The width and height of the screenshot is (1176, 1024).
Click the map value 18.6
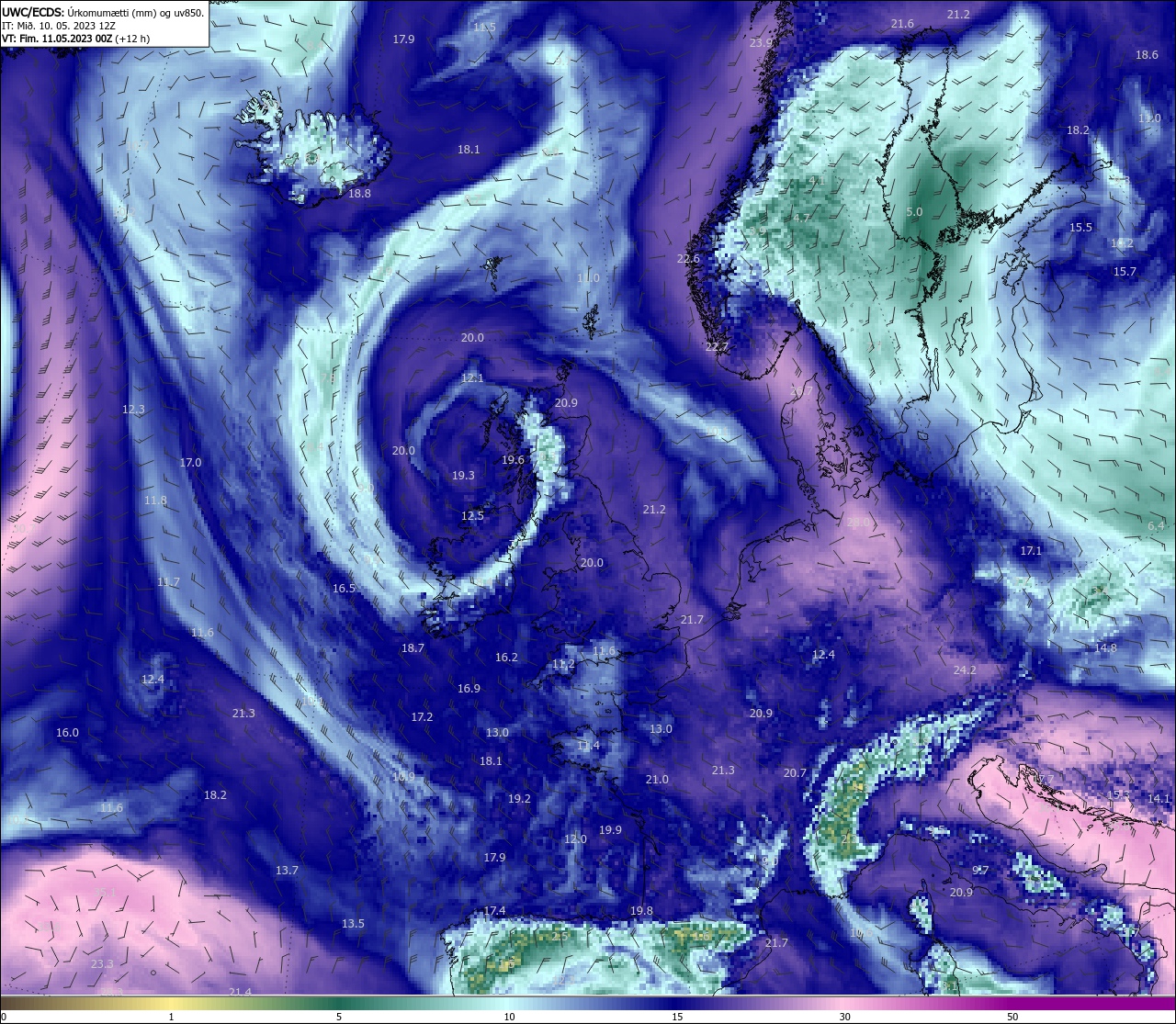[1147, 54]
